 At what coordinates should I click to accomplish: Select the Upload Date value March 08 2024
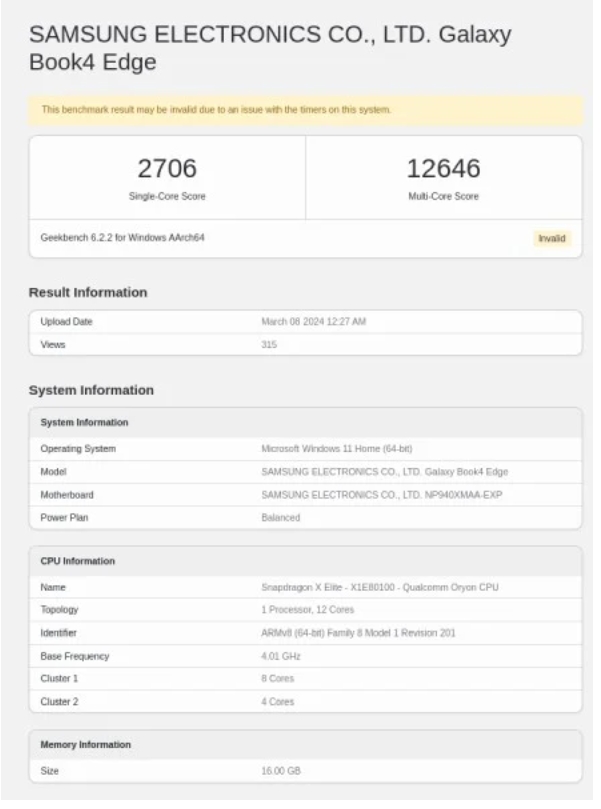313,322
